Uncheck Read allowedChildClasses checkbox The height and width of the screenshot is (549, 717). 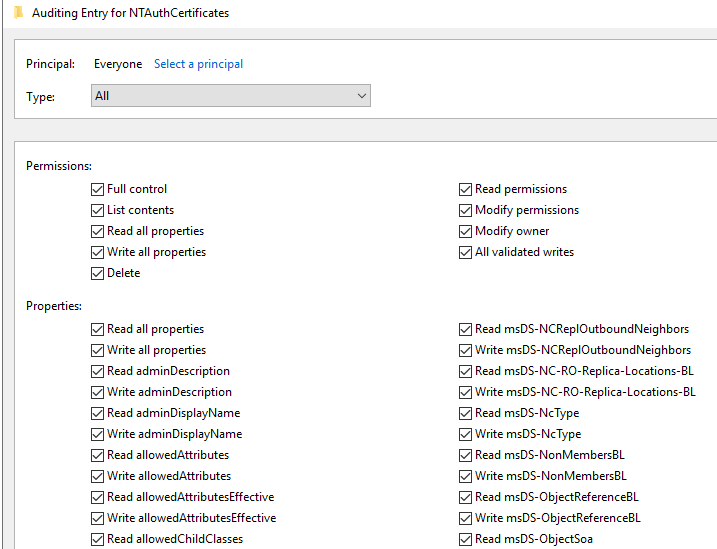[97, 539]
